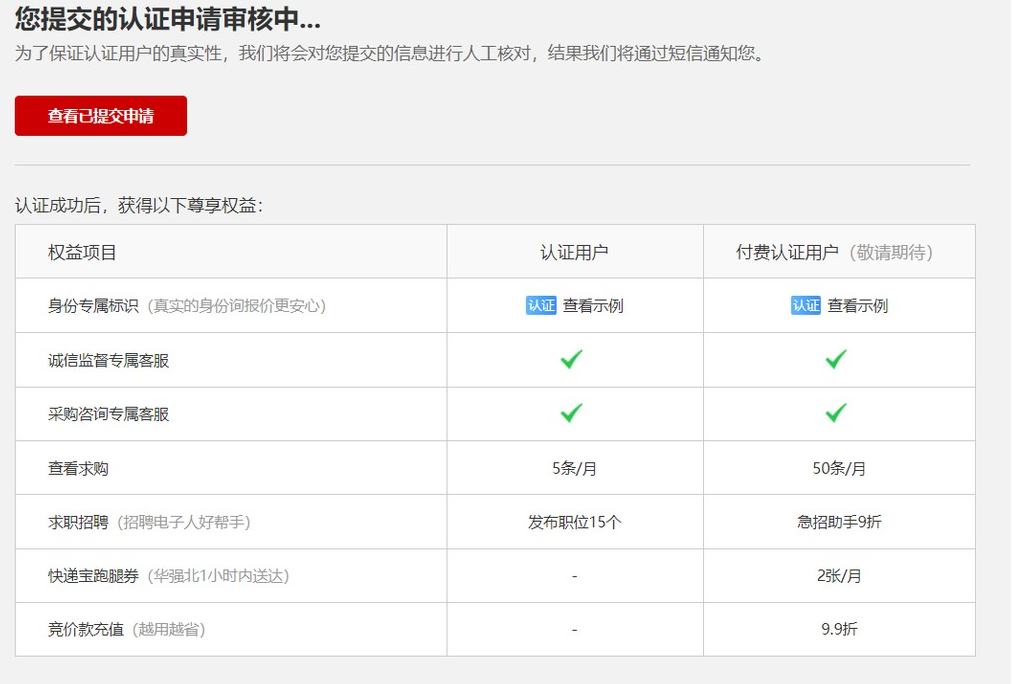
Task: Click the 急招助手9折 cell
Action: click(x=839, y=522)
